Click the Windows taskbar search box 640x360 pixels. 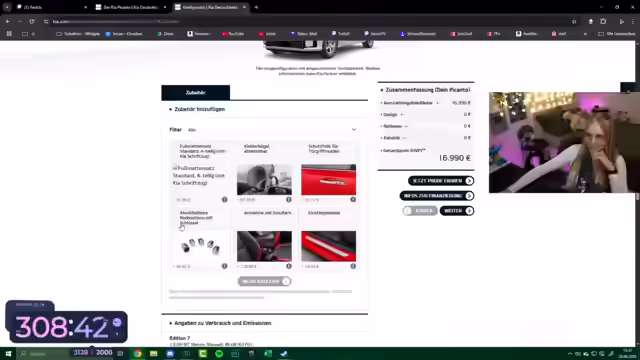point(44,353)
